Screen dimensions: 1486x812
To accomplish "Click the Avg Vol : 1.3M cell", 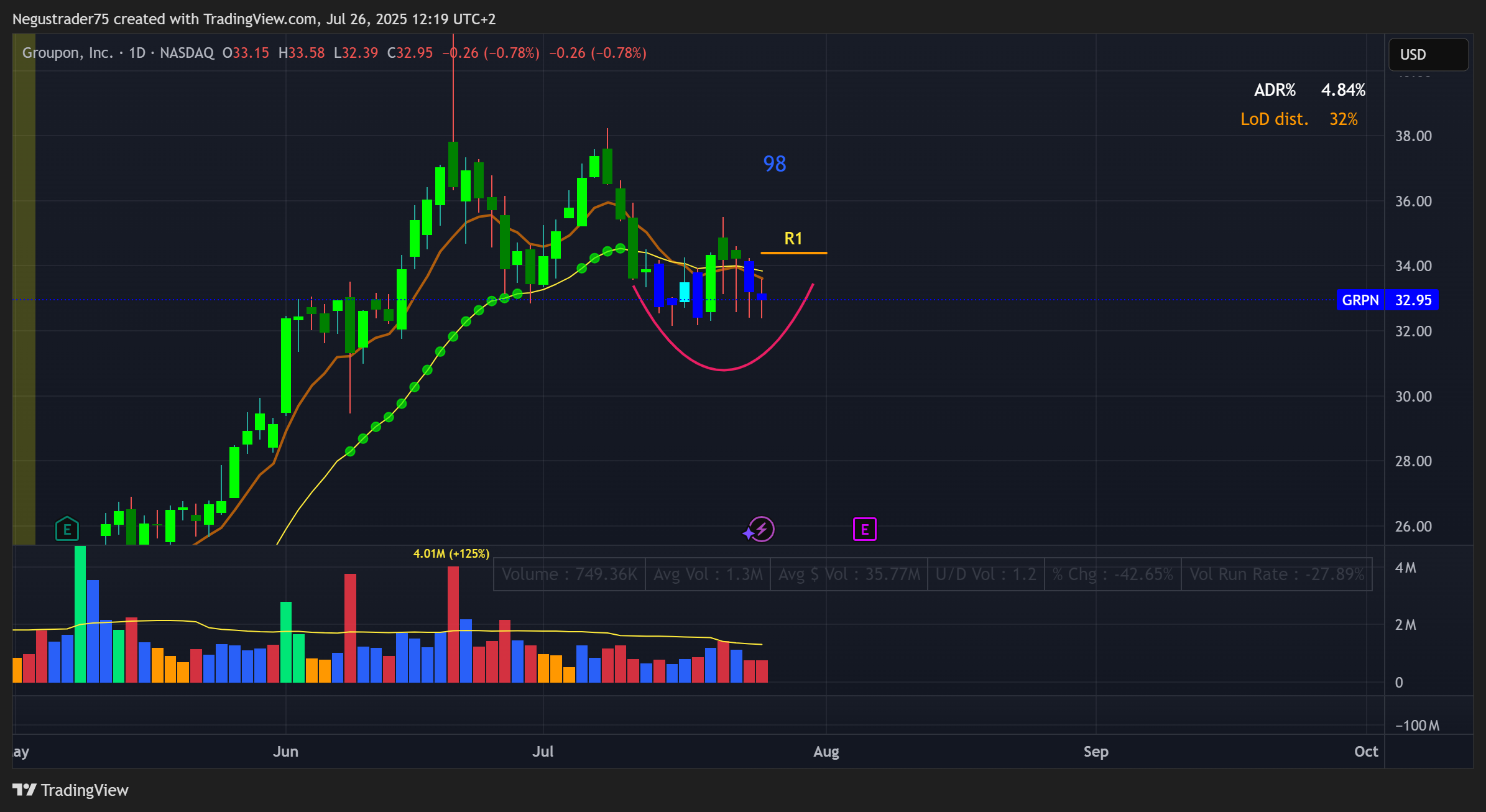I will point(708,574).
